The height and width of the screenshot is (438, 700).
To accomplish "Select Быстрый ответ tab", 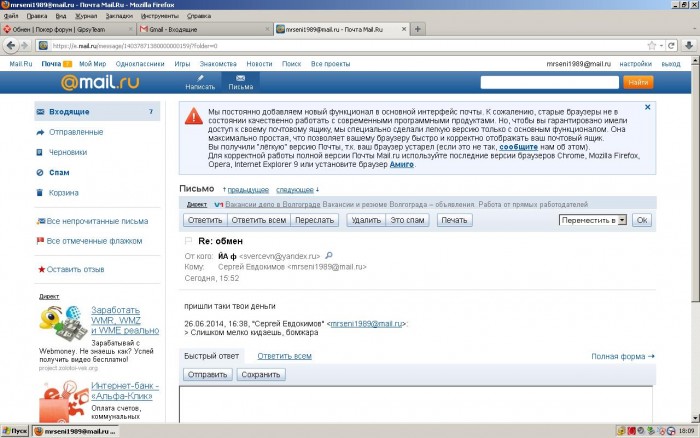I will (212, 356).
